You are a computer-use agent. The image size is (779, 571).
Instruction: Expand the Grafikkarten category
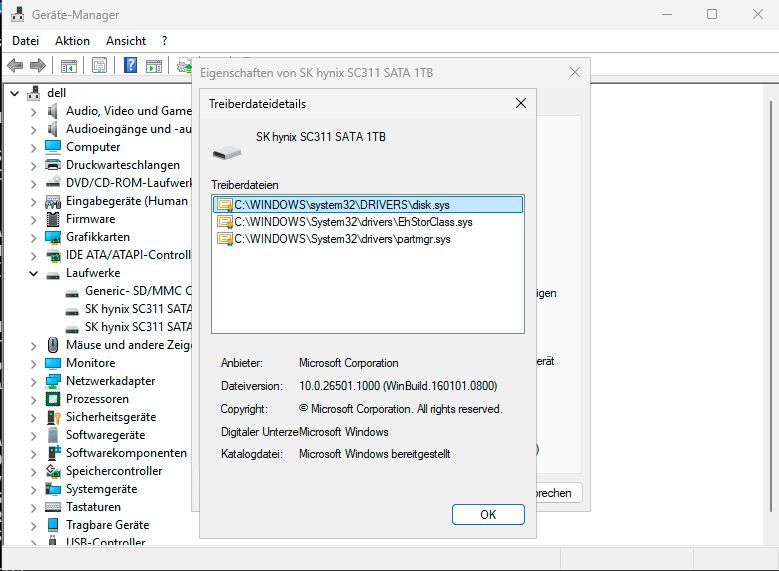33,238
